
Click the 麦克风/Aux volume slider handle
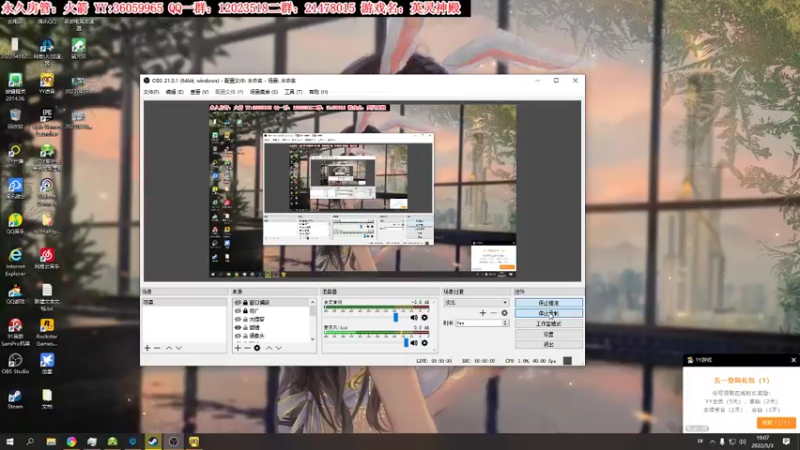406,343
